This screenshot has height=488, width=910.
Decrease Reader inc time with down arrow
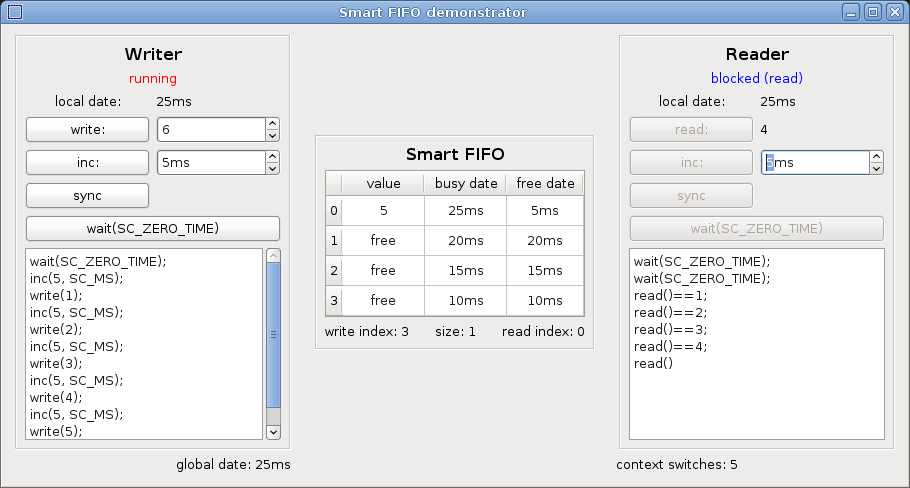(x=876, y=168)
